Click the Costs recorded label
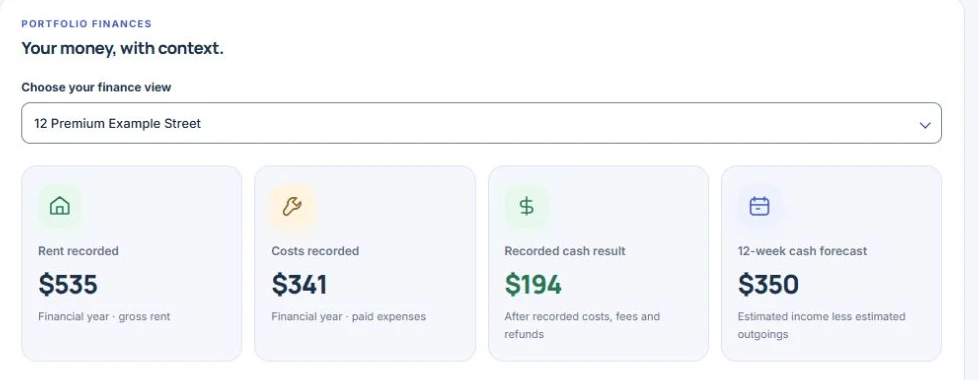Image resolution: width=979 pixels, height=380 pixels. (x=315, y=251)
